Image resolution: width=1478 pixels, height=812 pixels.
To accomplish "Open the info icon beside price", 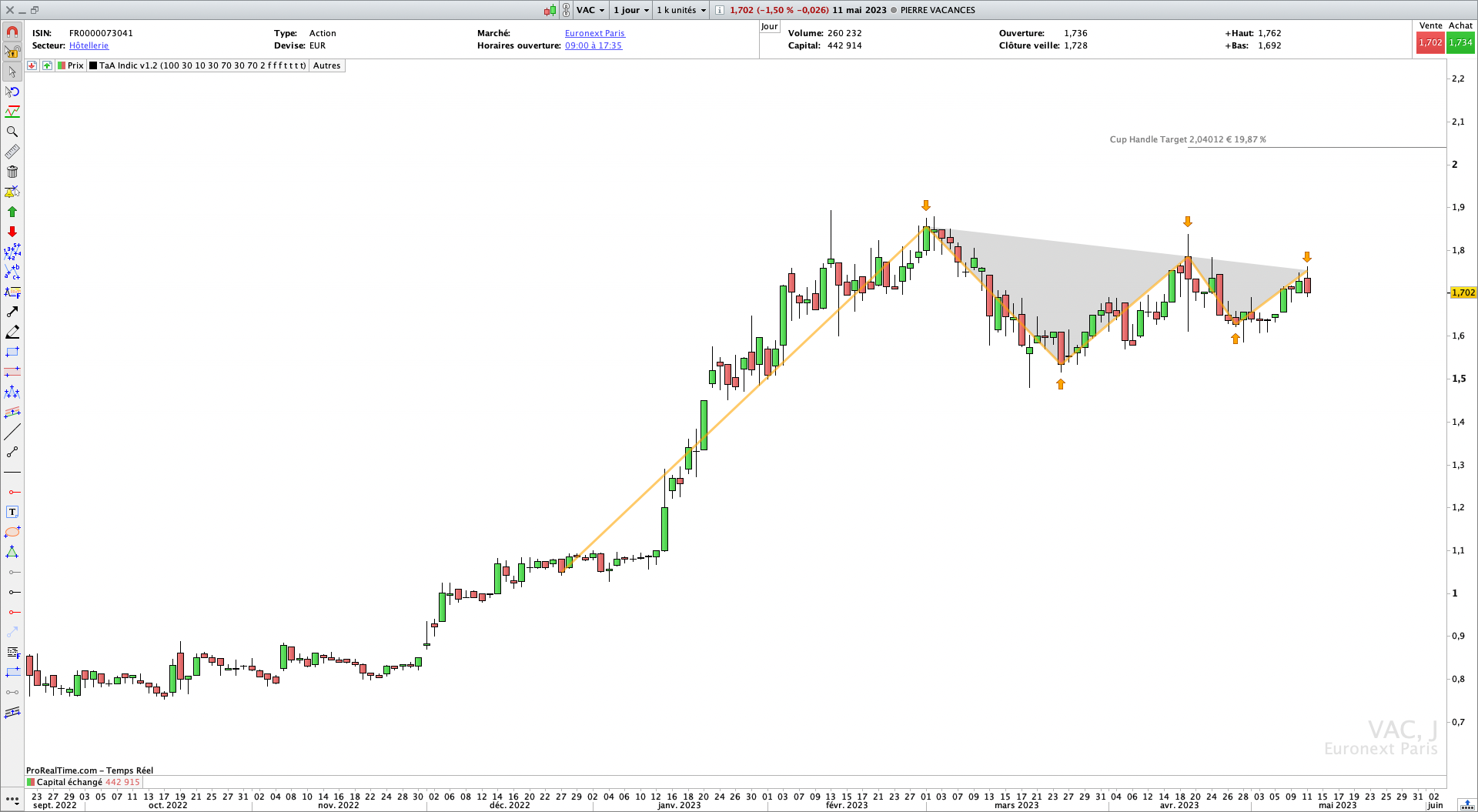I will click(719, 10).
